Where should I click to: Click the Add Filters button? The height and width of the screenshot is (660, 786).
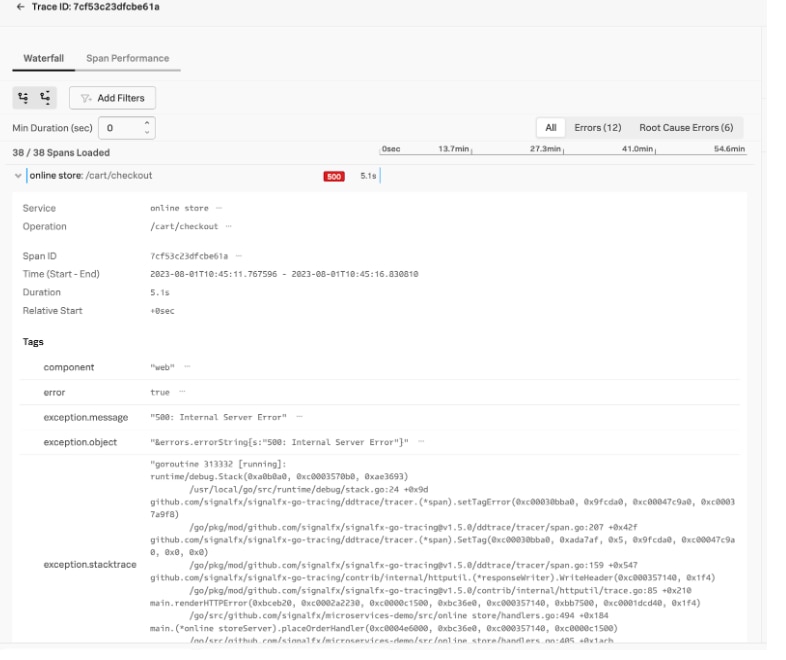[112, 97]
